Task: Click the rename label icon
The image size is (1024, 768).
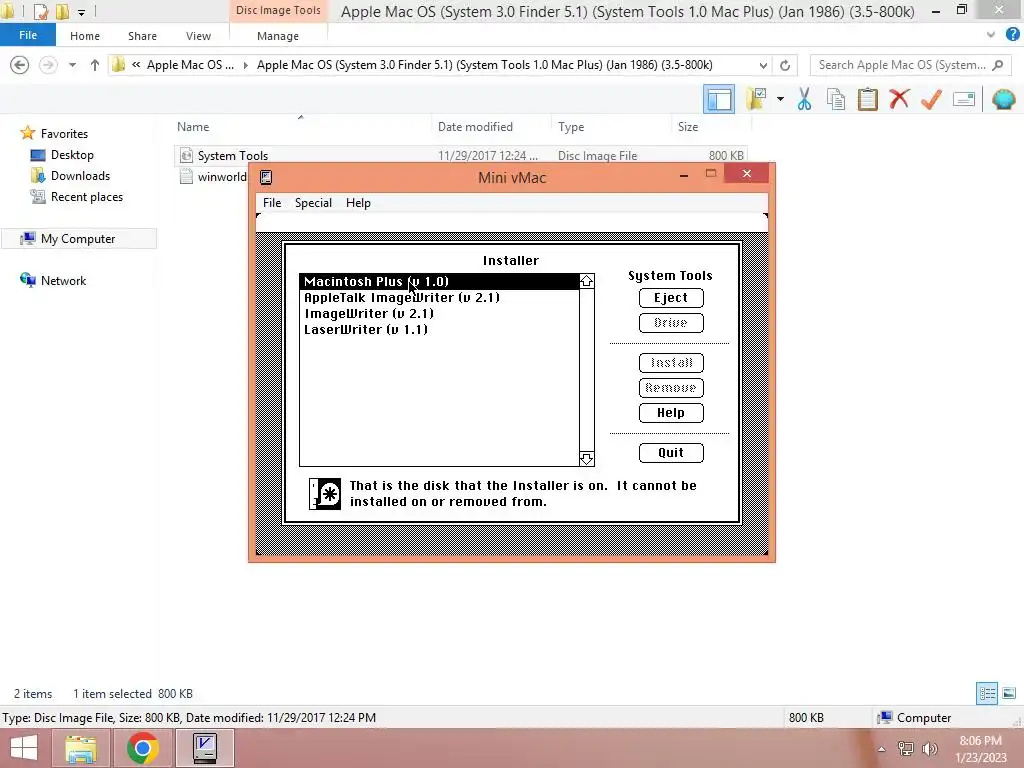Action: (963, 99)
